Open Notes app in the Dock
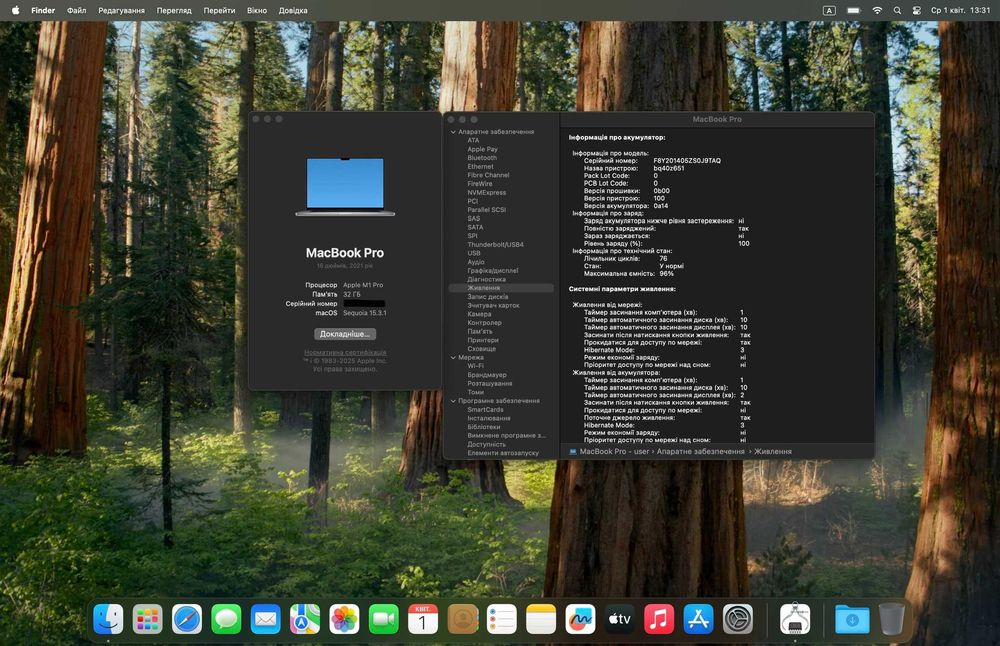The image size is (1000, 646). [541, 619]
